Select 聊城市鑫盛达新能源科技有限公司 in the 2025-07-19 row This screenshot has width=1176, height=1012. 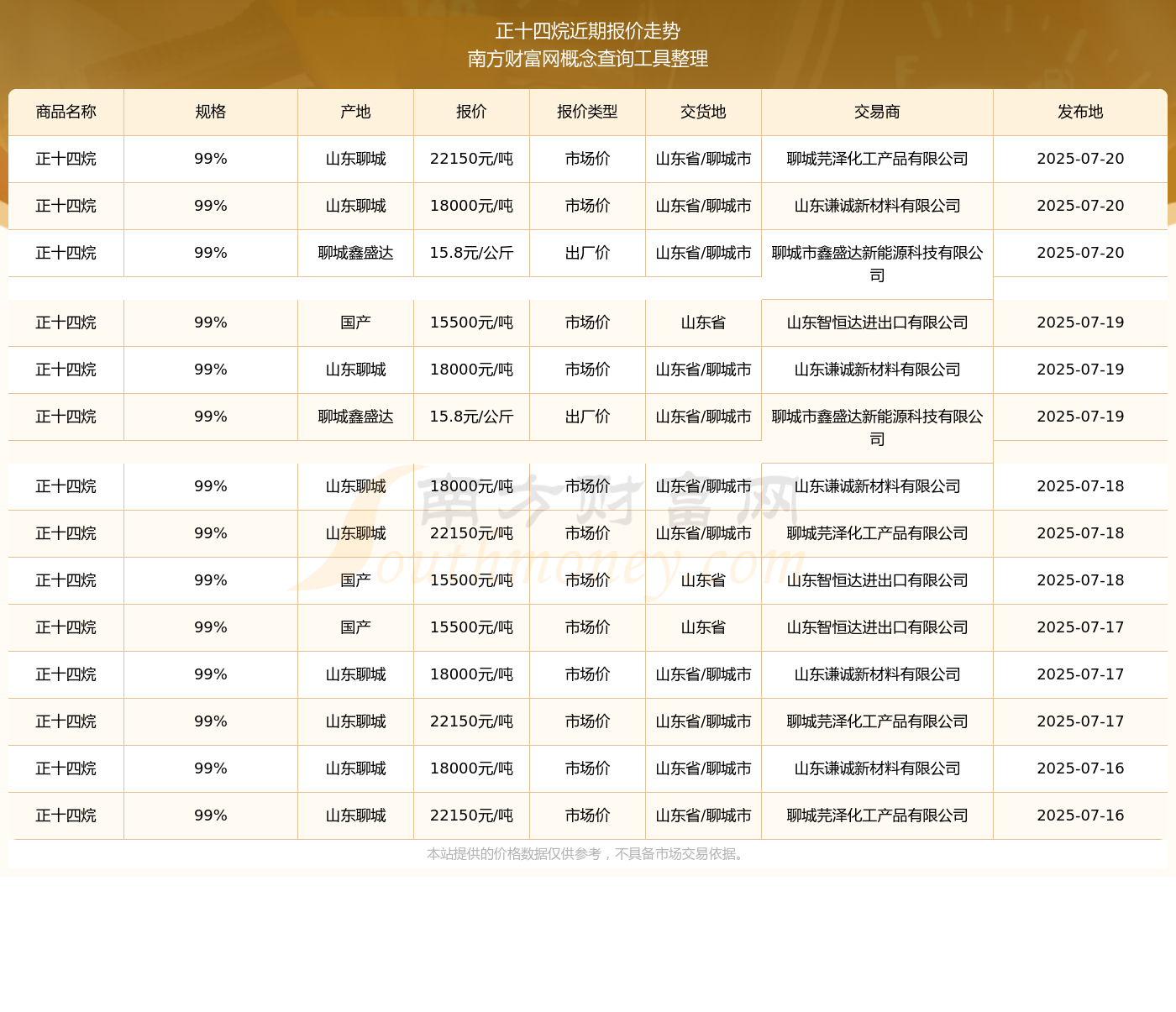pos(878,427)
